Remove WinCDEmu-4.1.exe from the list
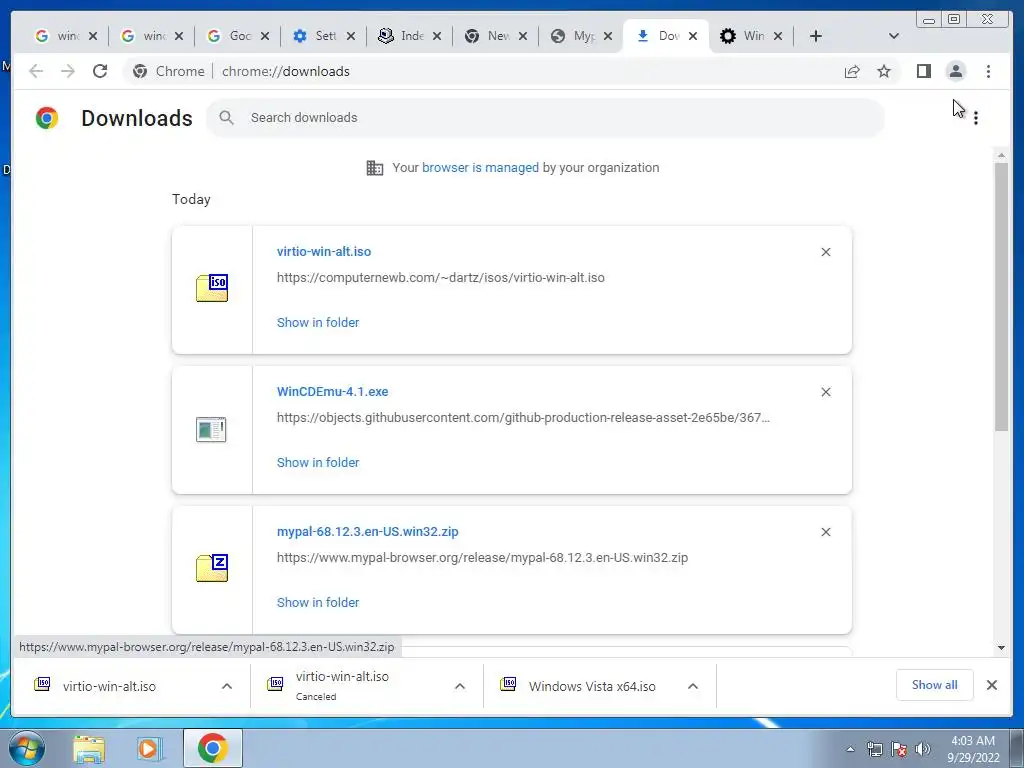 (825, 392)
